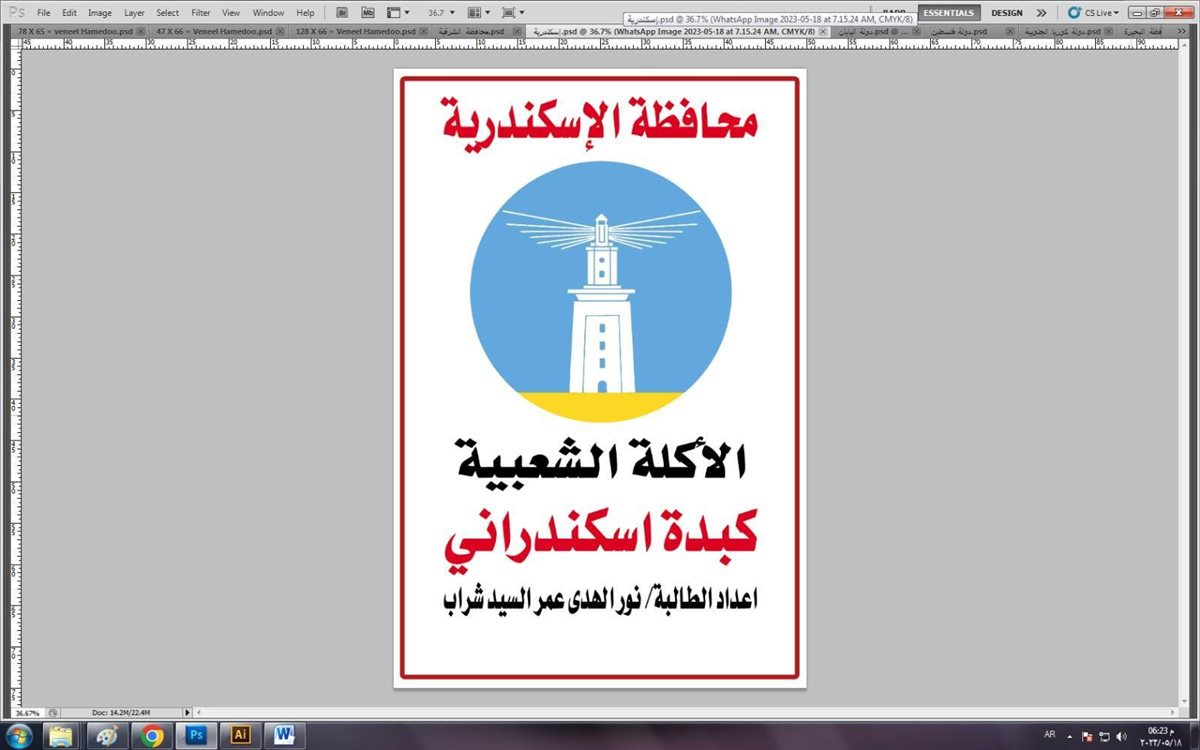The height and width of the screenshot is (750, 1200).
Task: Switch to the 47 X 66 Veneel Hamedoo.psd tab
Action: click(213, 32)
